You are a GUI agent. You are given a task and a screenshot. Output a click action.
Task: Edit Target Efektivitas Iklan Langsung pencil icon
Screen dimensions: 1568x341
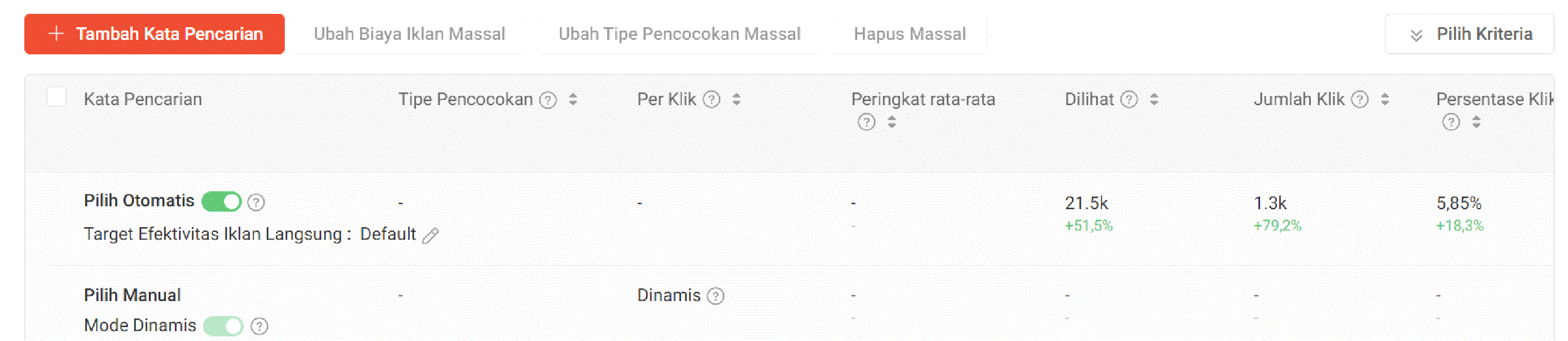pos(431,235)
